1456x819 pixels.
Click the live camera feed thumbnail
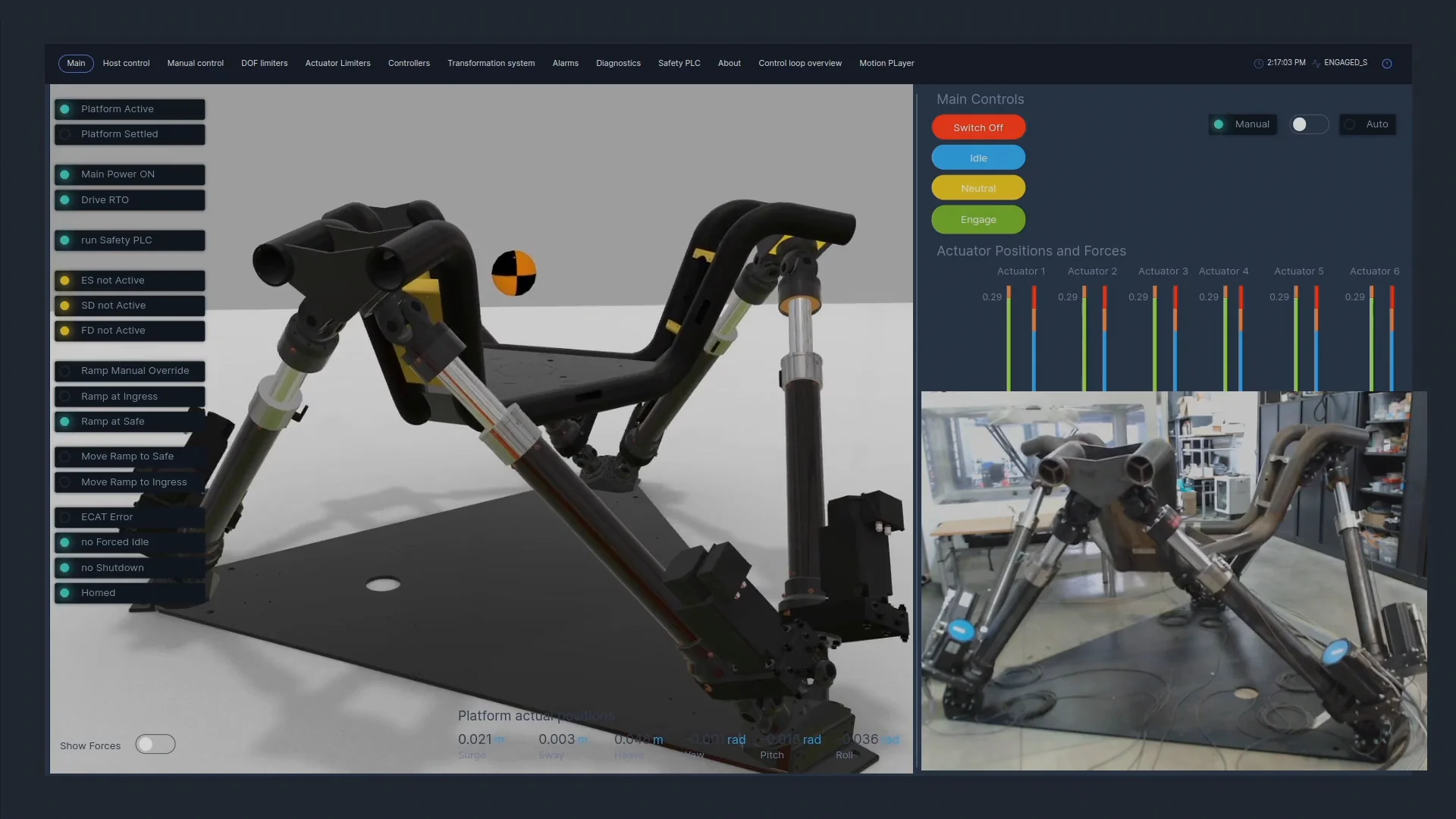click(1173, 581)
